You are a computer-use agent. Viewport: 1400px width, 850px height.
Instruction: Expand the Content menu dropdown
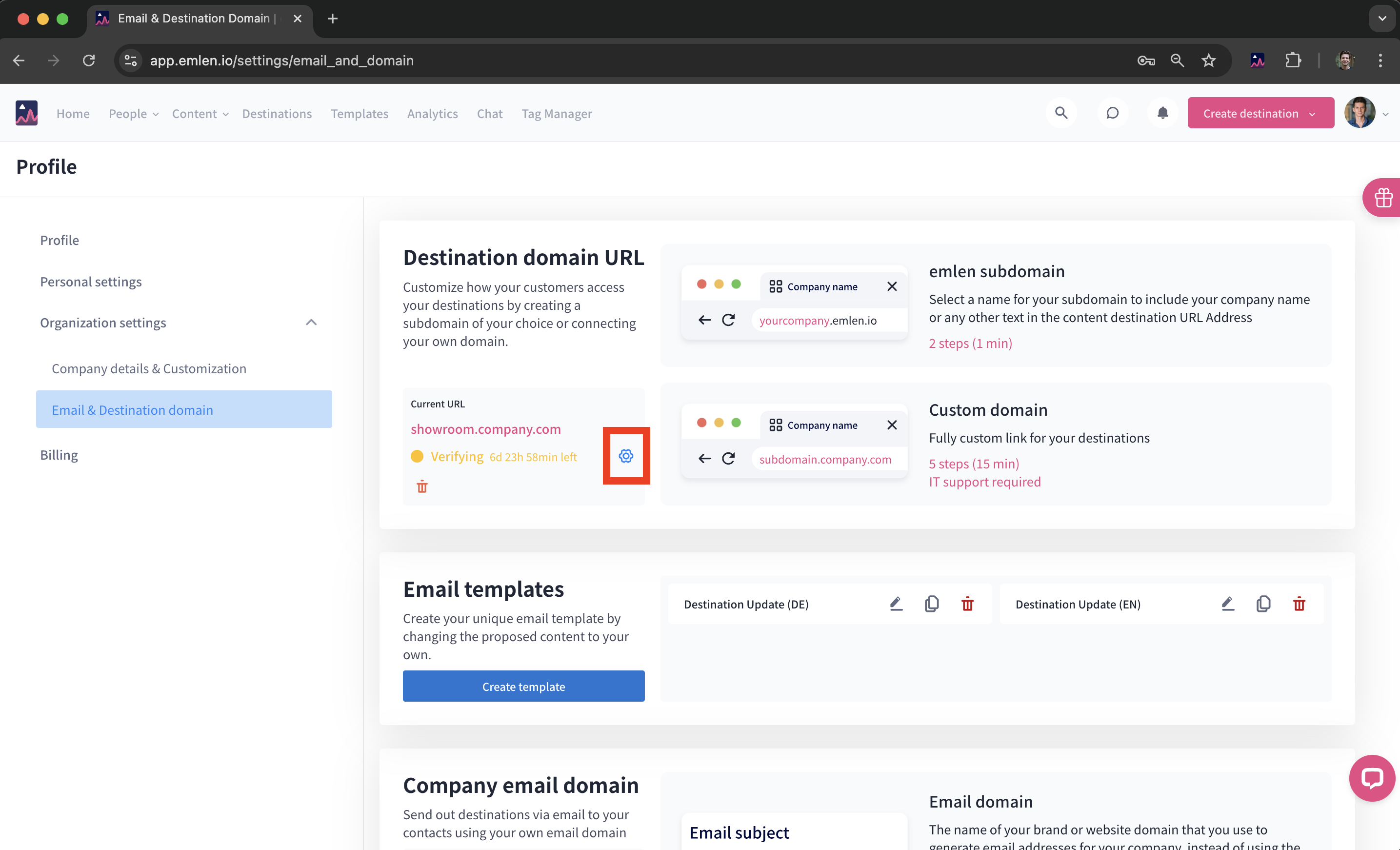point(200,114)
